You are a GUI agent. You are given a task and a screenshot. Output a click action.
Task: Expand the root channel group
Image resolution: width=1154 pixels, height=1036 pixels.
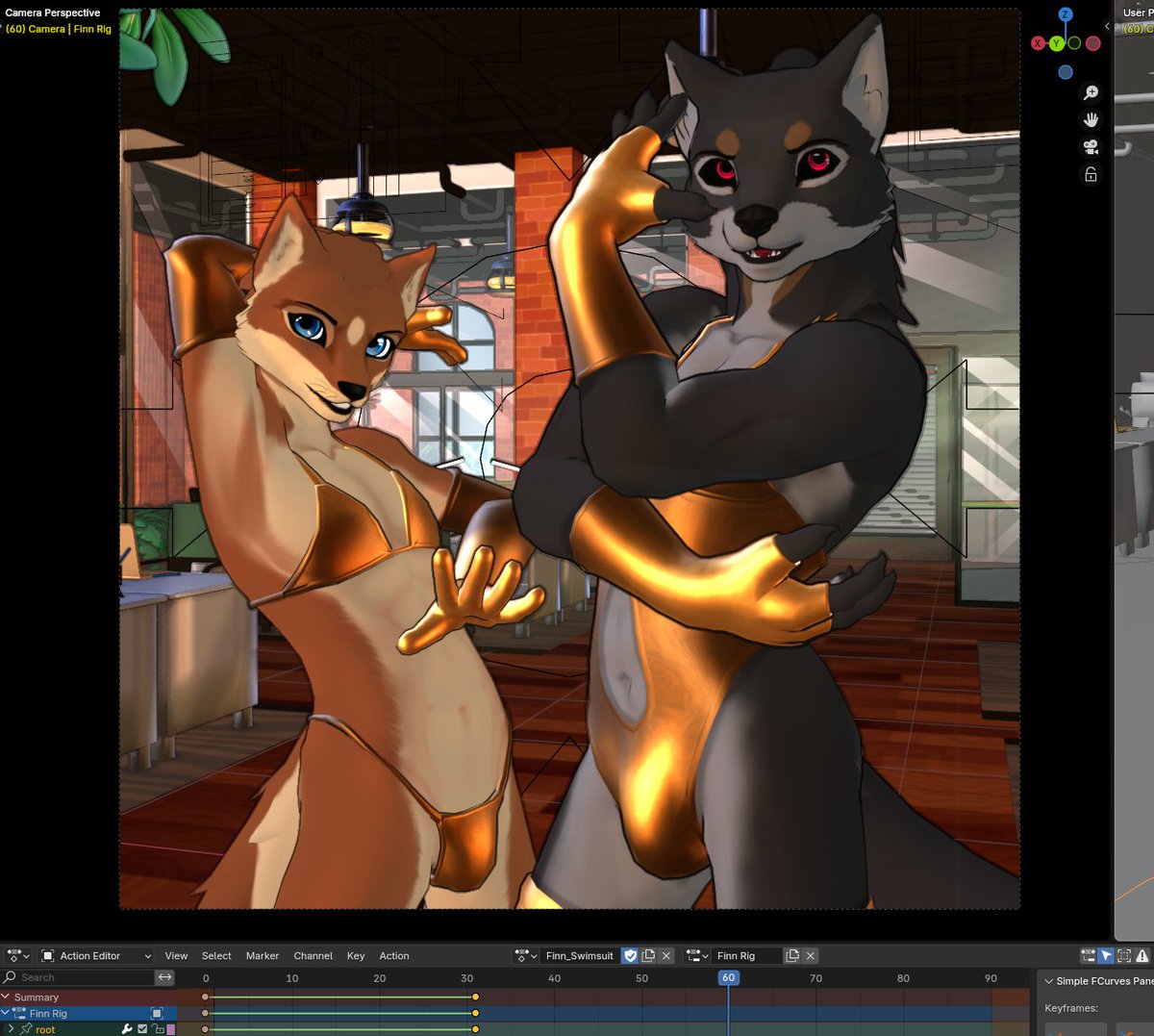(13, 1029)
